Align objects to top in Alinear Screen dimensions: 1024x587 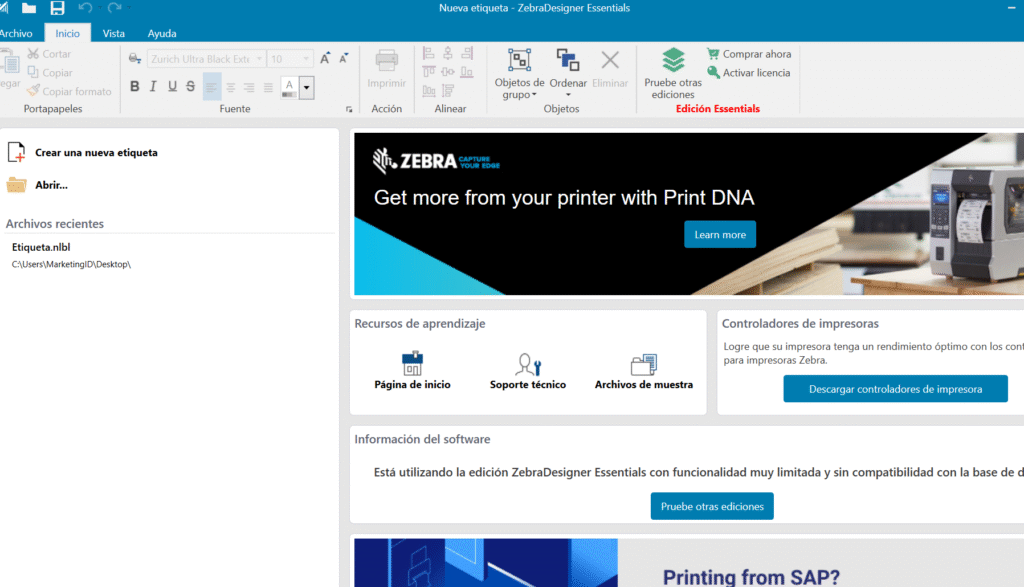pos(428,72)
